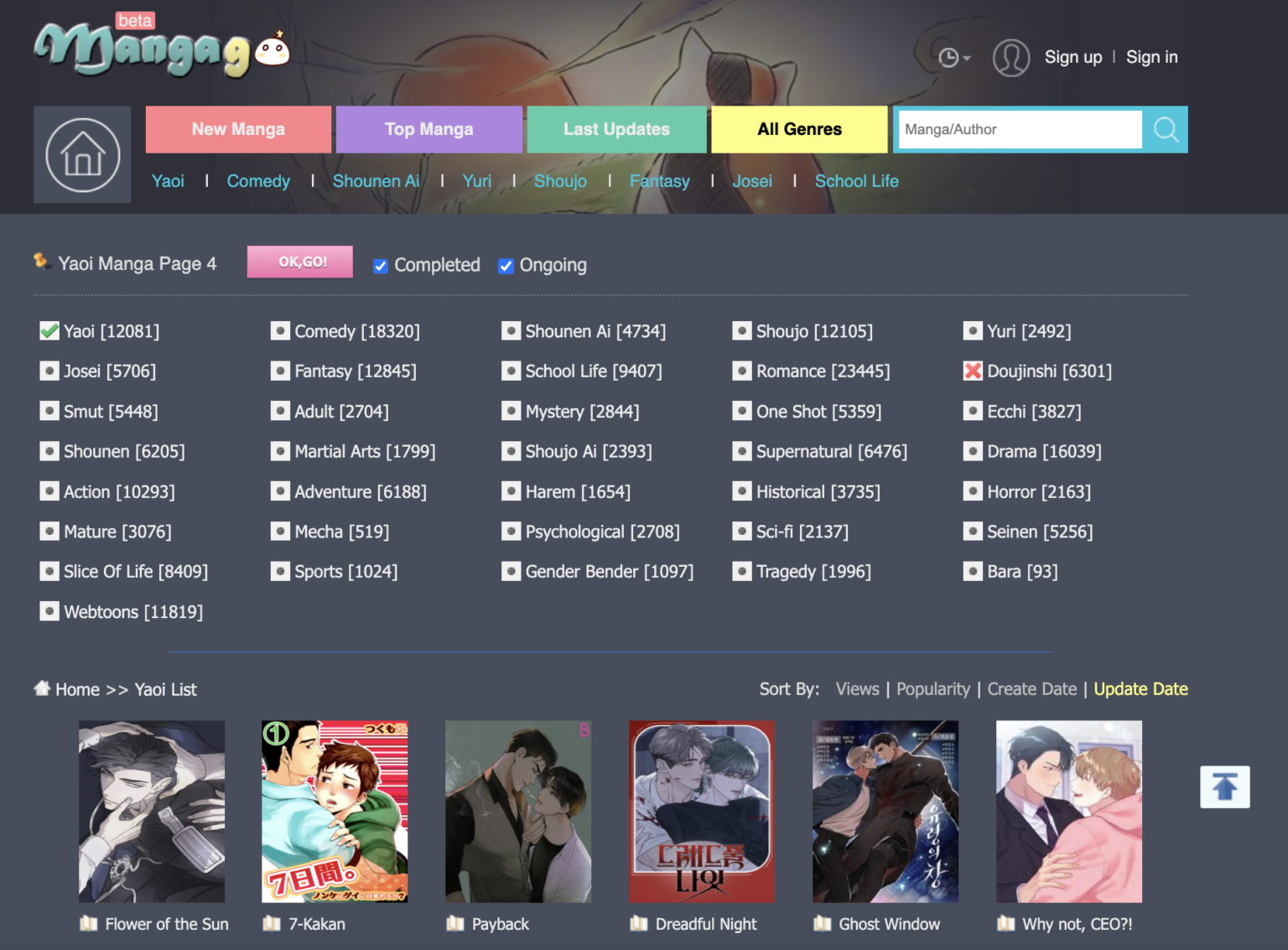Switch to the Top Manga tab
Viewport: 1288px width, 950px height.
pos(428,129)
